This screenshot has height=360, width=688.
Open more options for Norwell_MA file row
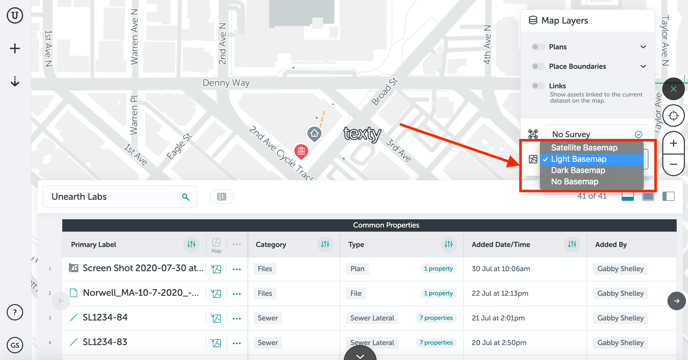237,294
